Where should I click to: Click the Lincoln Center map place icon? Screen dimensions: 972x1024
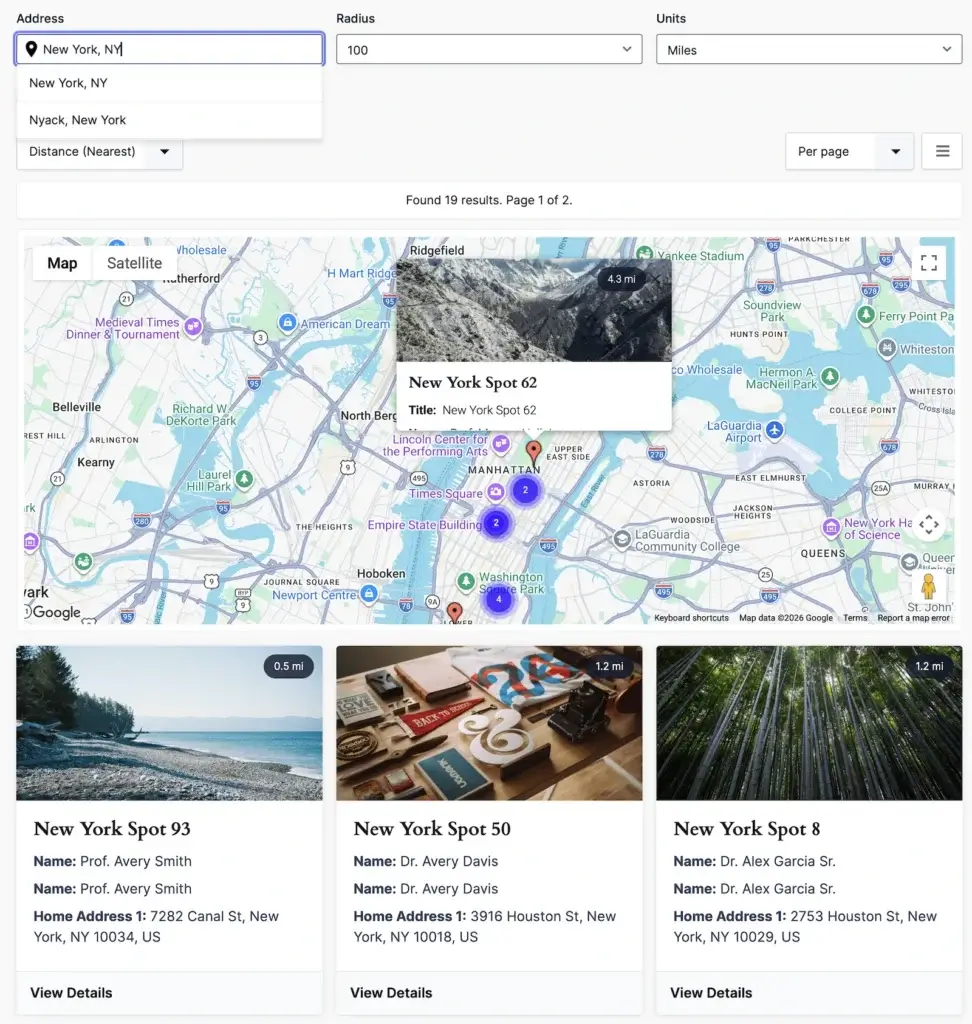tap(501, 445)
